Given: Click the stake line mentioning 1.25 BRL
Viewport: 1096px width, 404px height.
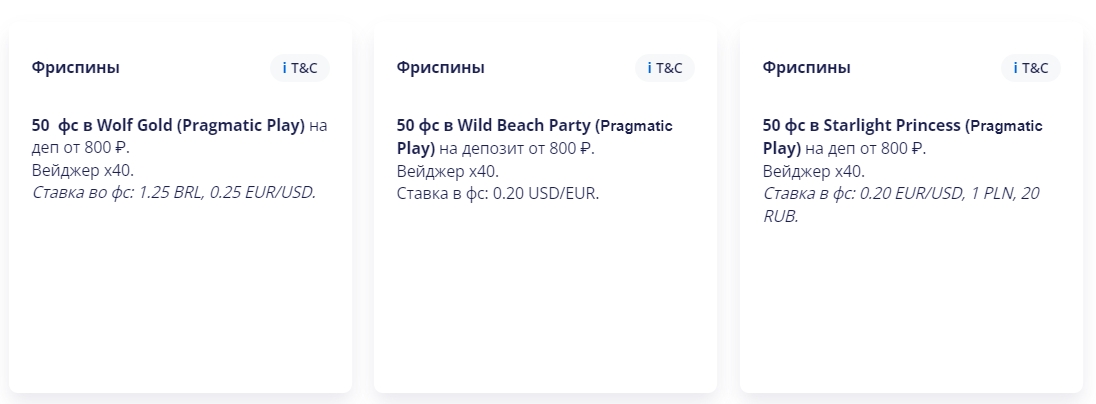Looking at the screenshot, I should [173, 192].
